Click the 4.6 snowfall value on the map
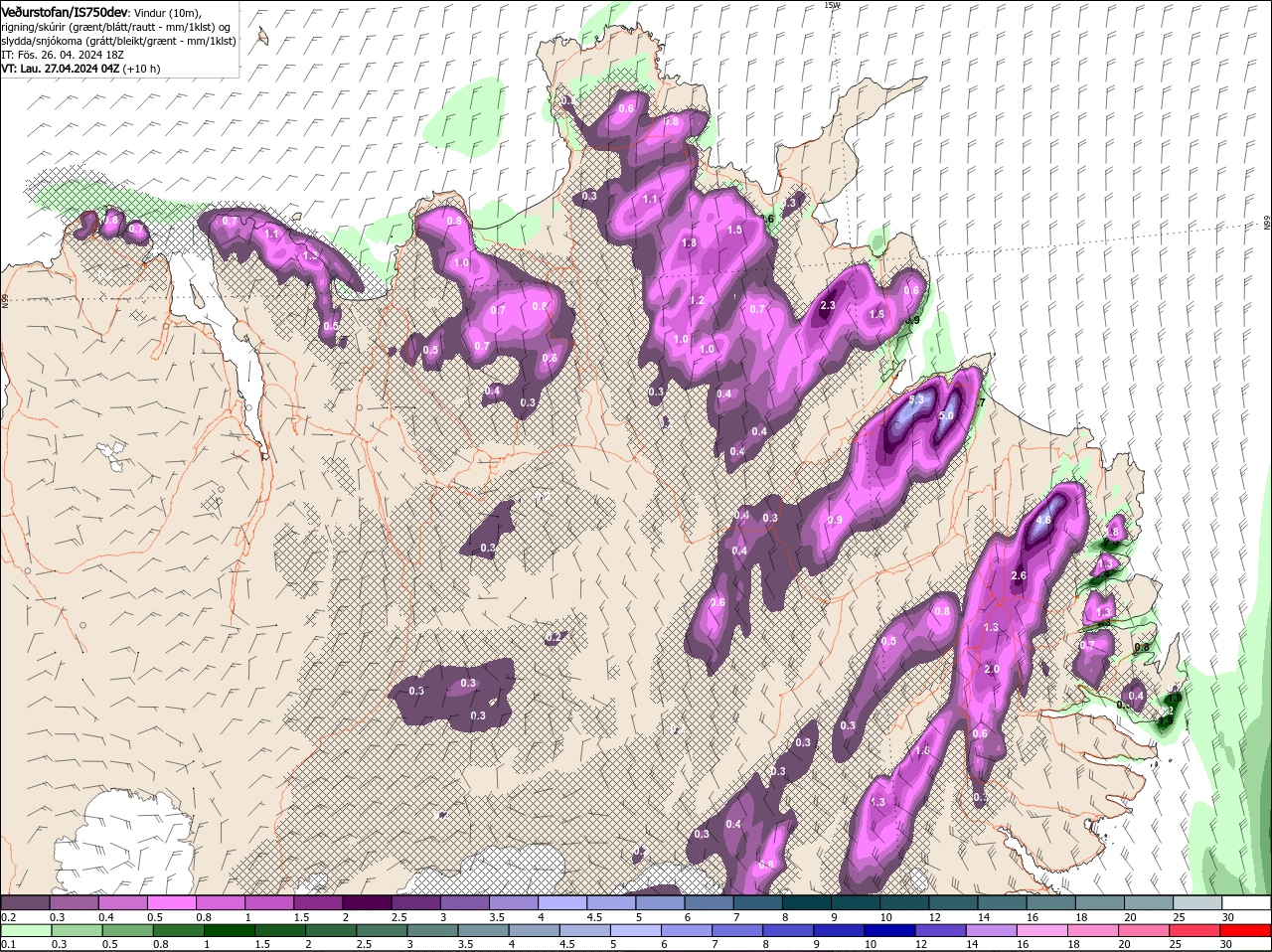The height and width of the screenshot is (952, 1272). point(1043,520)
